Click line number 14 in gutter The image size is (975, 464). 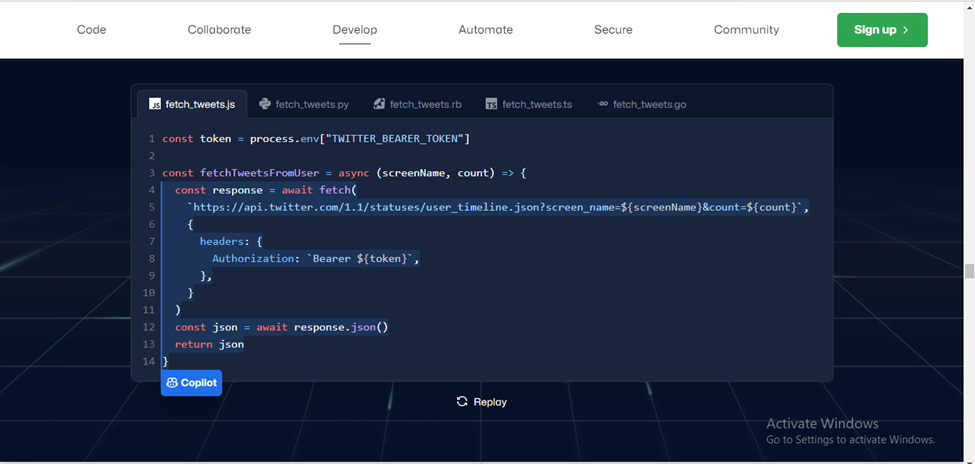click(149, 361)
